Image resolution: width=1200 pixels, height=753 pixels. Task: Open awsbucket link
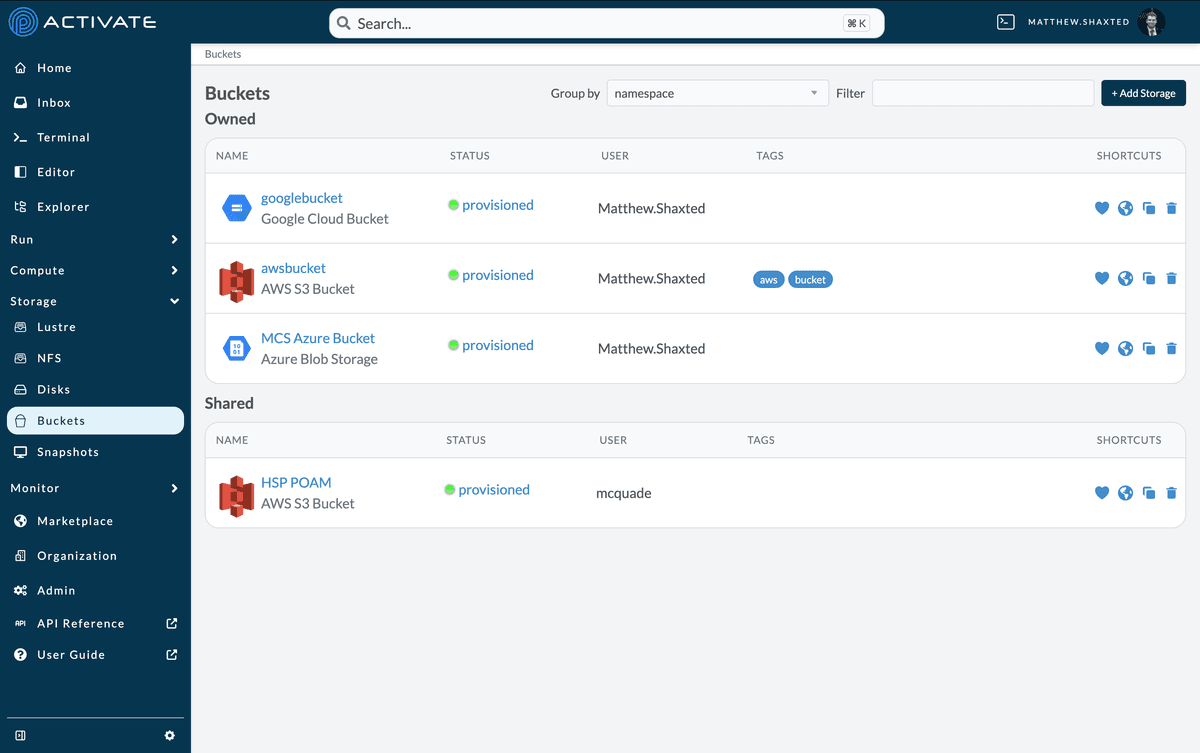tap(293, 268)
